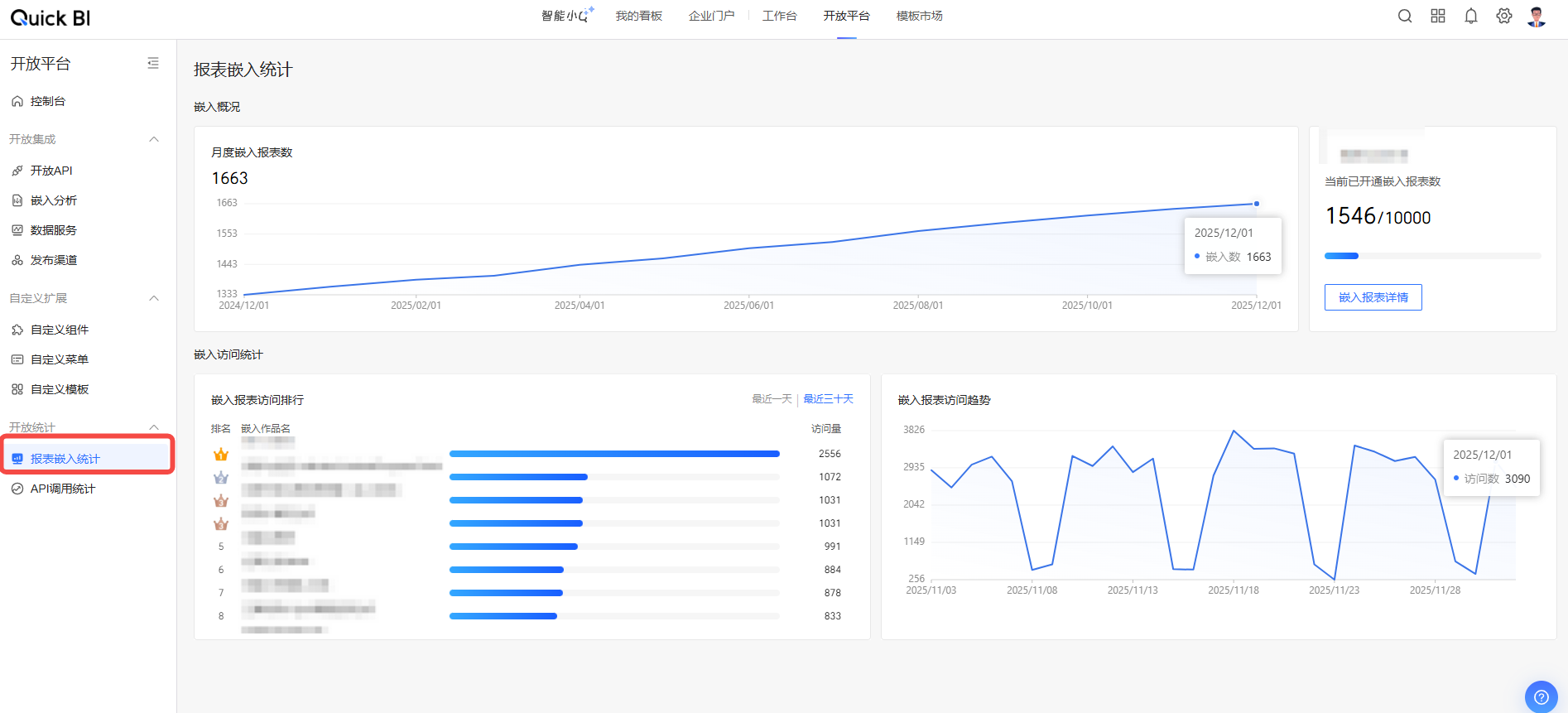Screen dimensions: 1568x713
Task: Open the 工作台 tab
Action: [780, 16]
